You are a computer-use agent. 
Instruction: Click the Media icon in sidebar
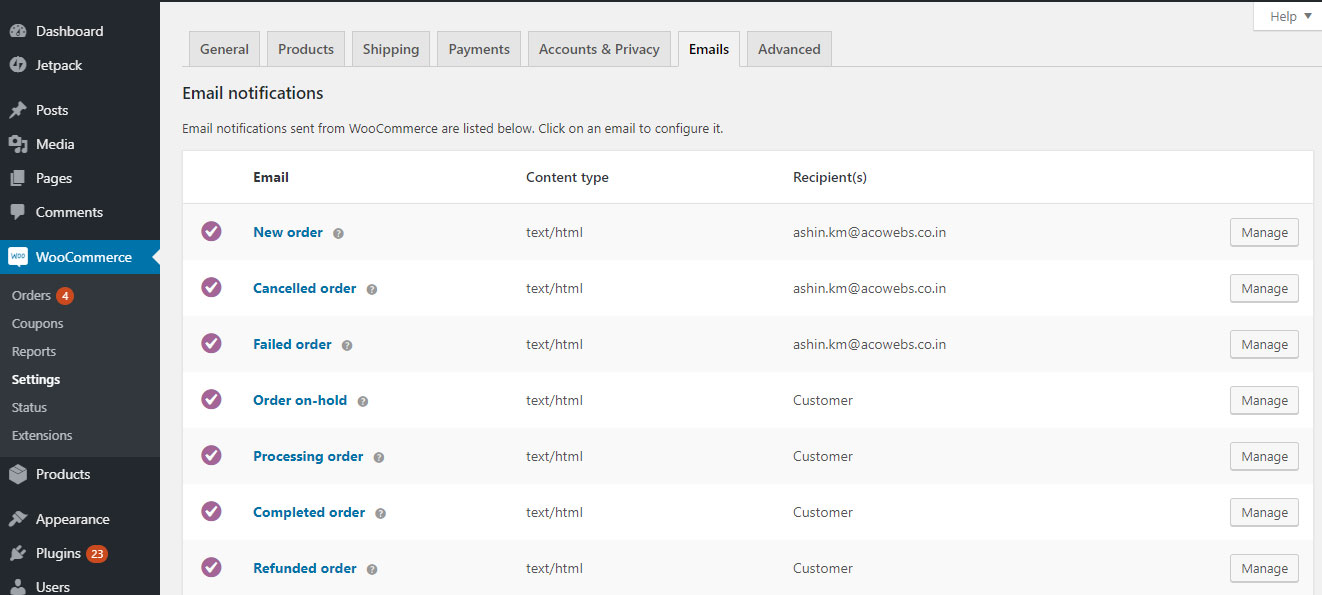pos(18,144)
